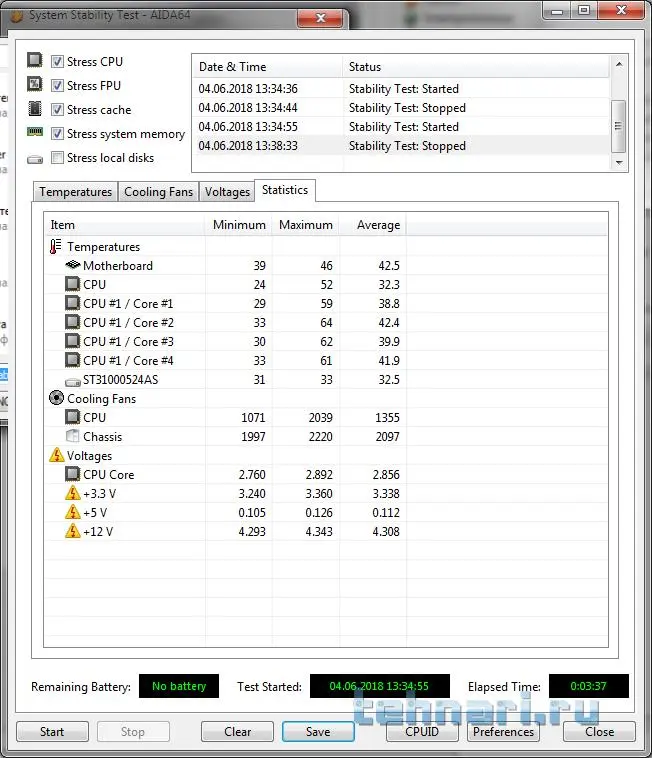652x758 pixels.
Task: Select the log entry at 13:34:44
Action: coord(401,107)
